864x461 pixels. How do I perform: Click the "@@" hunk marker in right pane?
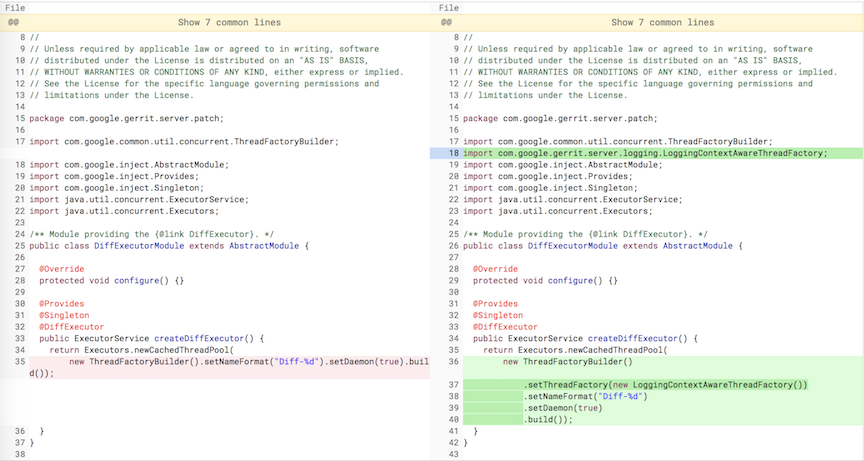pyautogui.click(x=447, y=22)
